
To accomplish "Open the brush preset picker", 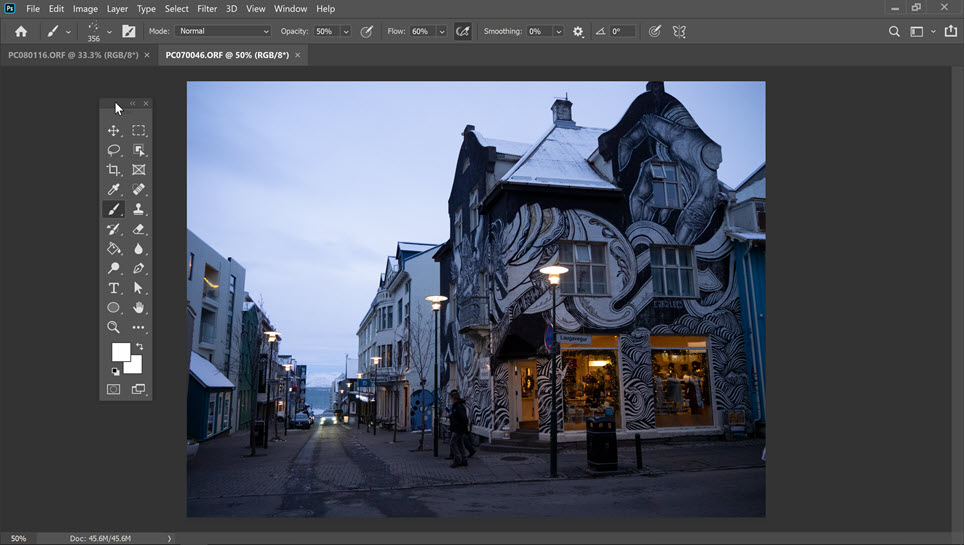I will click(x=109, y=31).
